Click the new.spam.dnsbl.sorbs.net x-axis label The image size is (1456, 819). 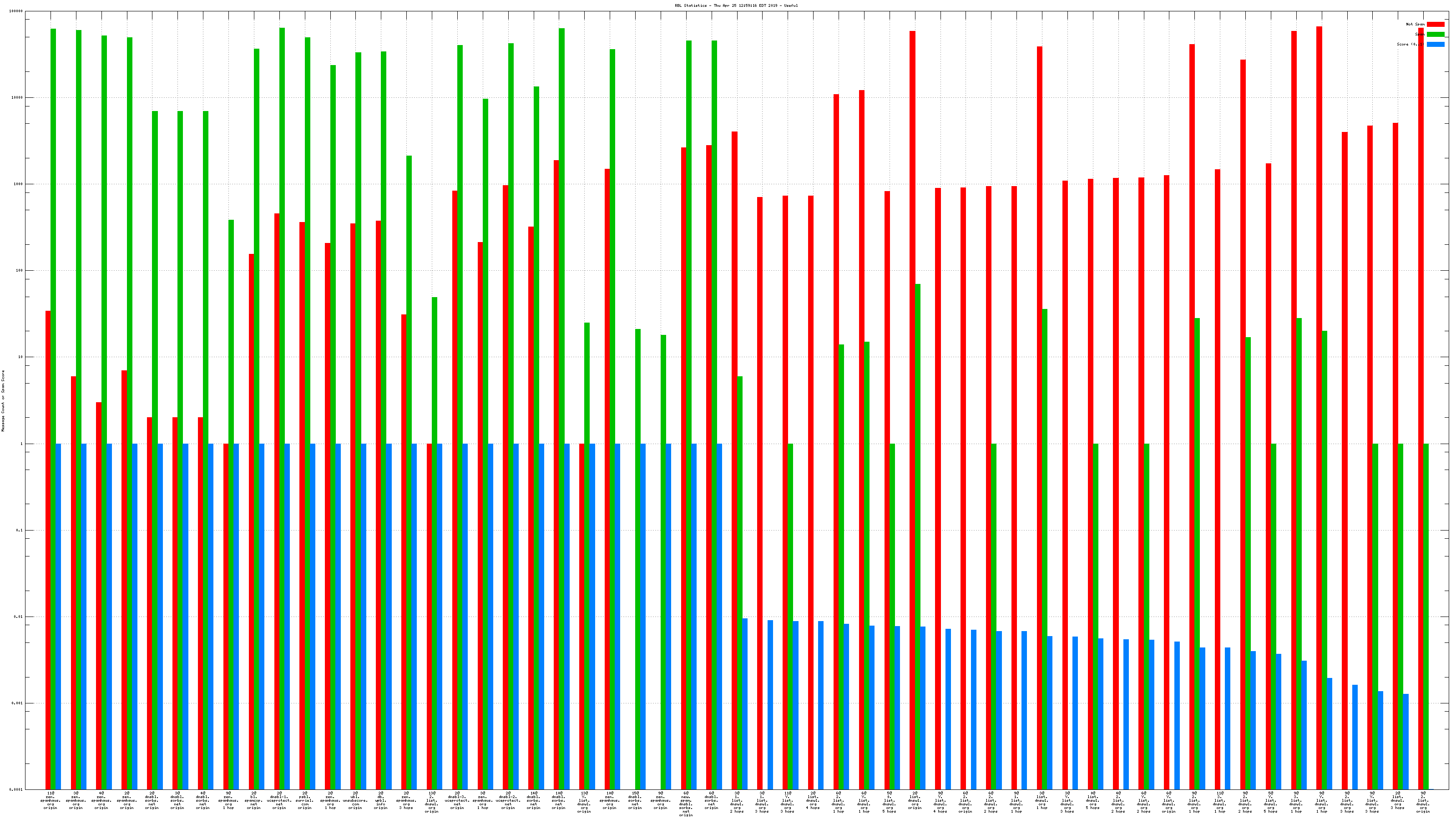tap(686, 804)
